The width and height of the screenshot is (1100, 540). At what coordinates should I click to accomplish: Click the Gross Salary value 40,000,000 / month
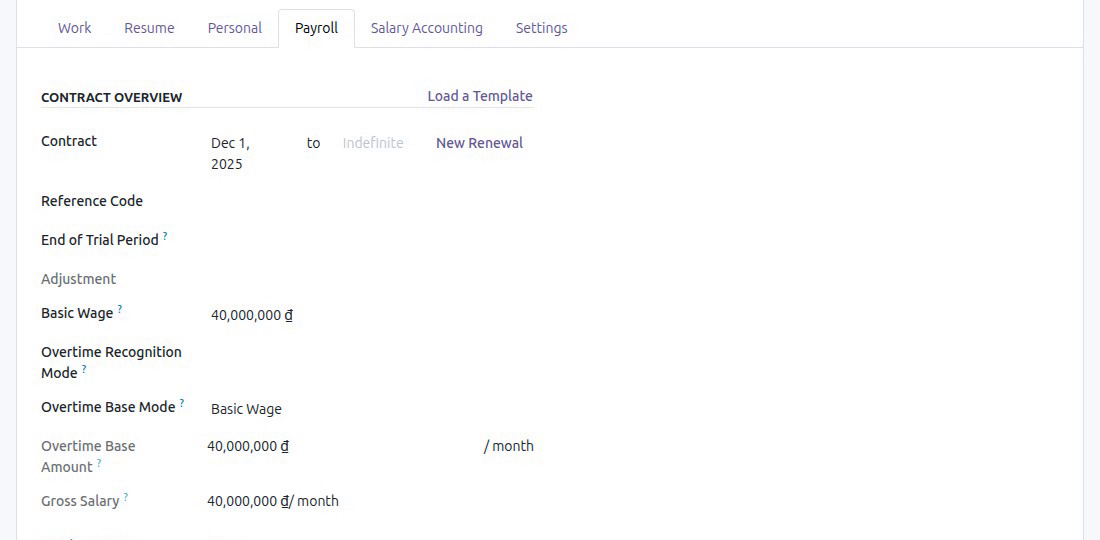pyautogui.click(x=273, y=501)
